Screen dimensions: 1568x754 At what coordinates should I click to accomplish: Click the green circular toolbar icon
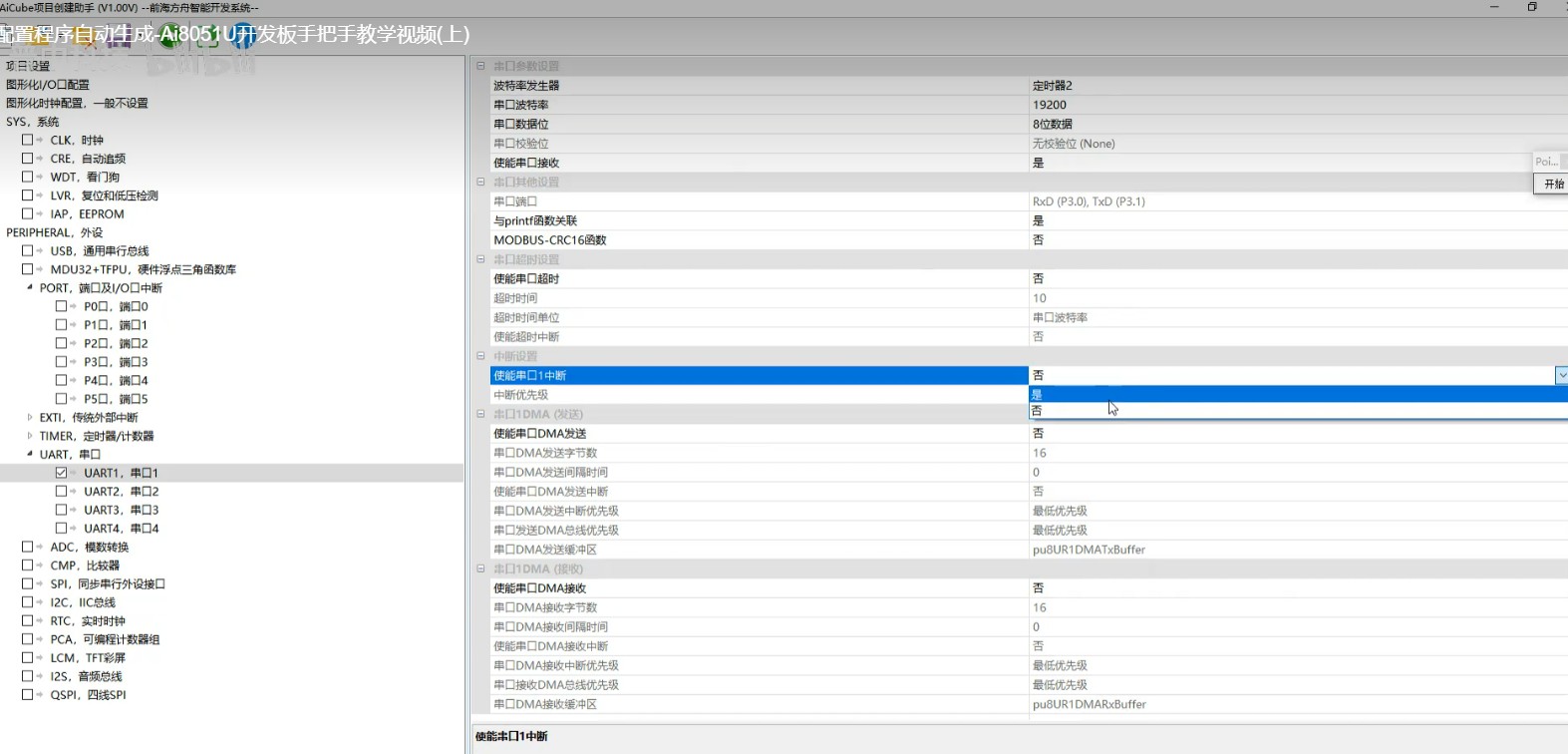[171, 36]
